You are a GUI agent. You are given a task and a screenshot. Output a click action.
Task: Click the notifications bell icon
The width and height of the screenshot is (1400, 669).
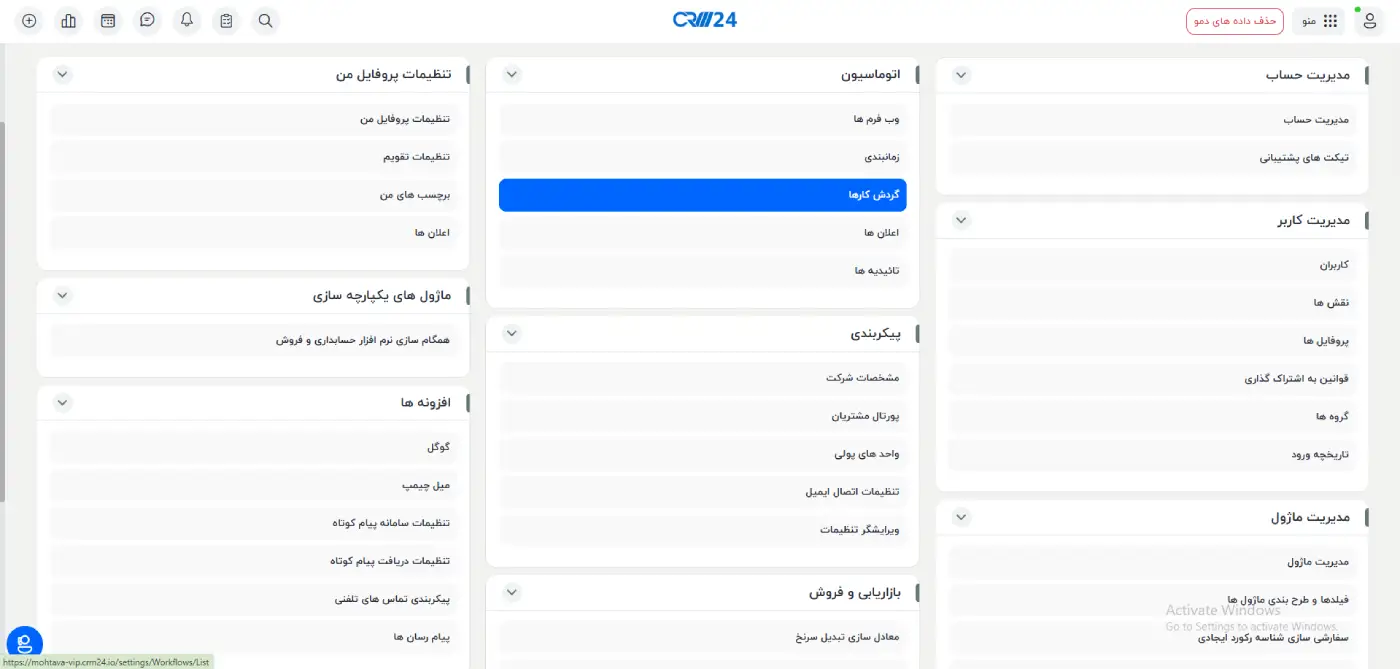(x=187, y=20)
